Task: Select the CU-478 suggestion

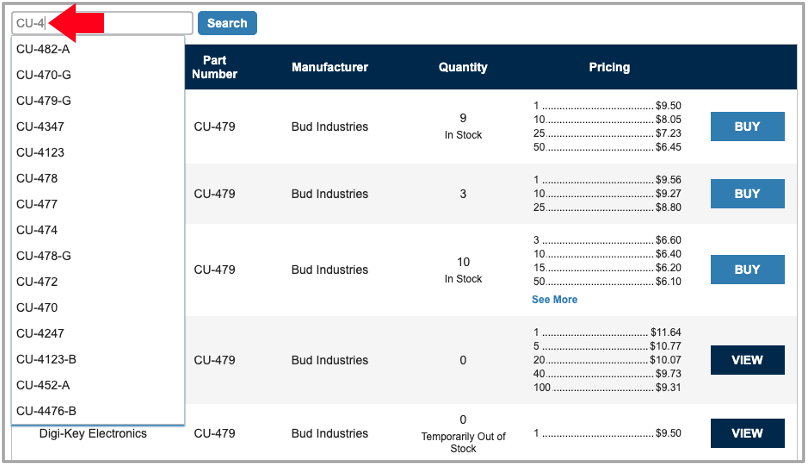Action: 37,178
